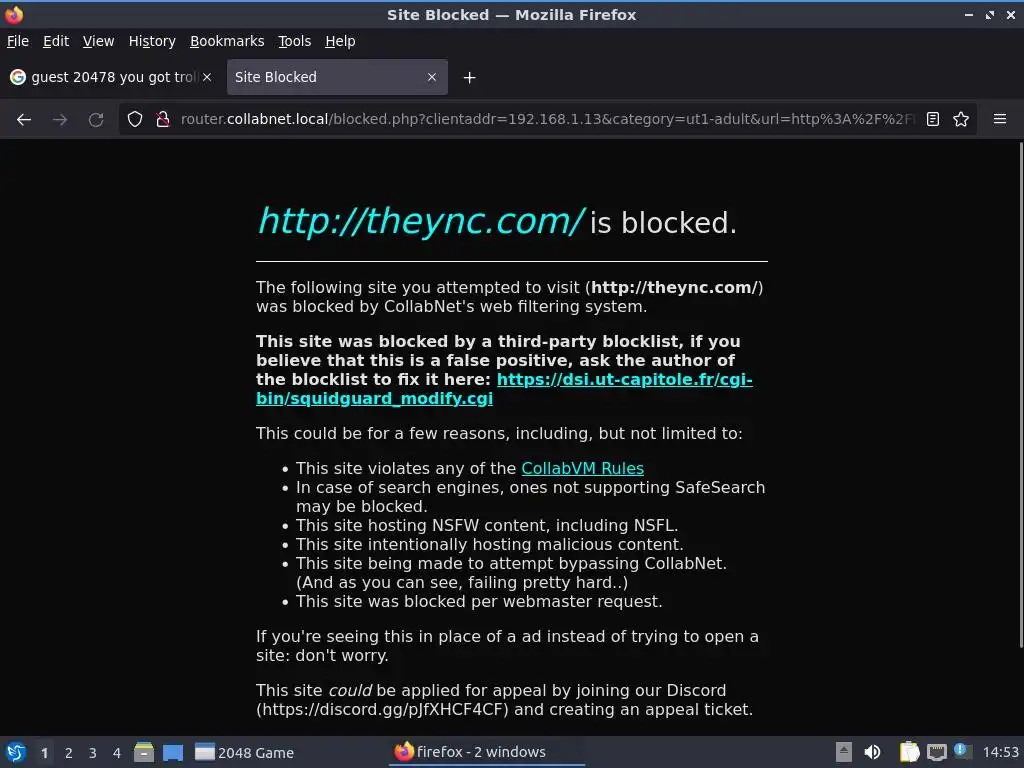Switch to guest 20478 you got troll tab

click(x=111, y=77)
